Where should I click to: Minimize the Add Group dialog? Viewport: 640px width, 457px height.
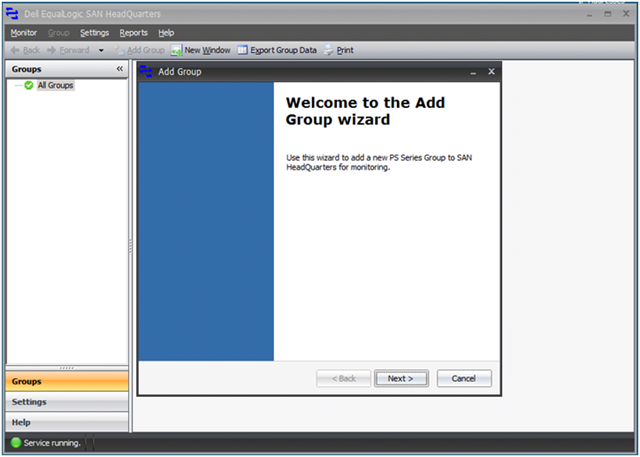click(x=473, y=72)
